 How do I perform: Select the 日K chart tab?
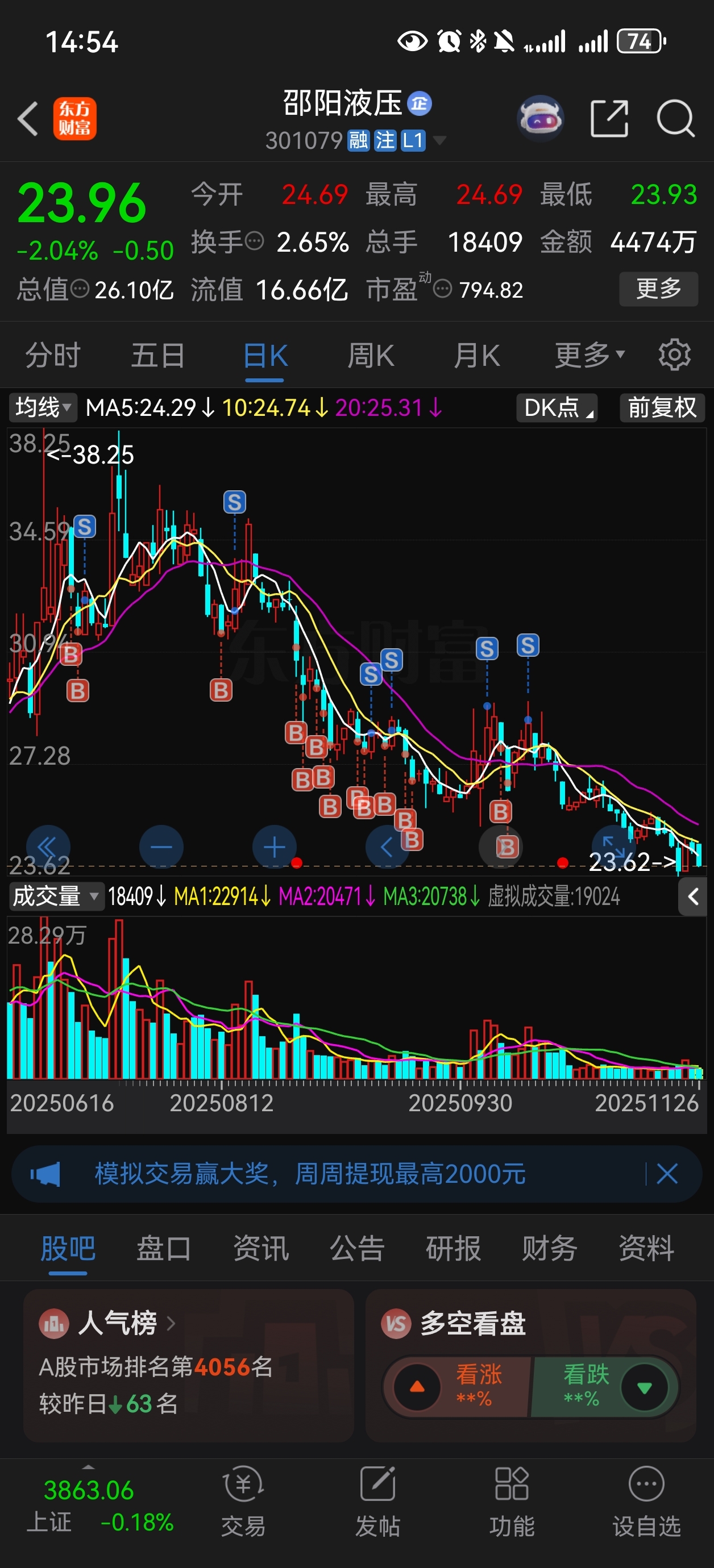[x=264, y=356]
